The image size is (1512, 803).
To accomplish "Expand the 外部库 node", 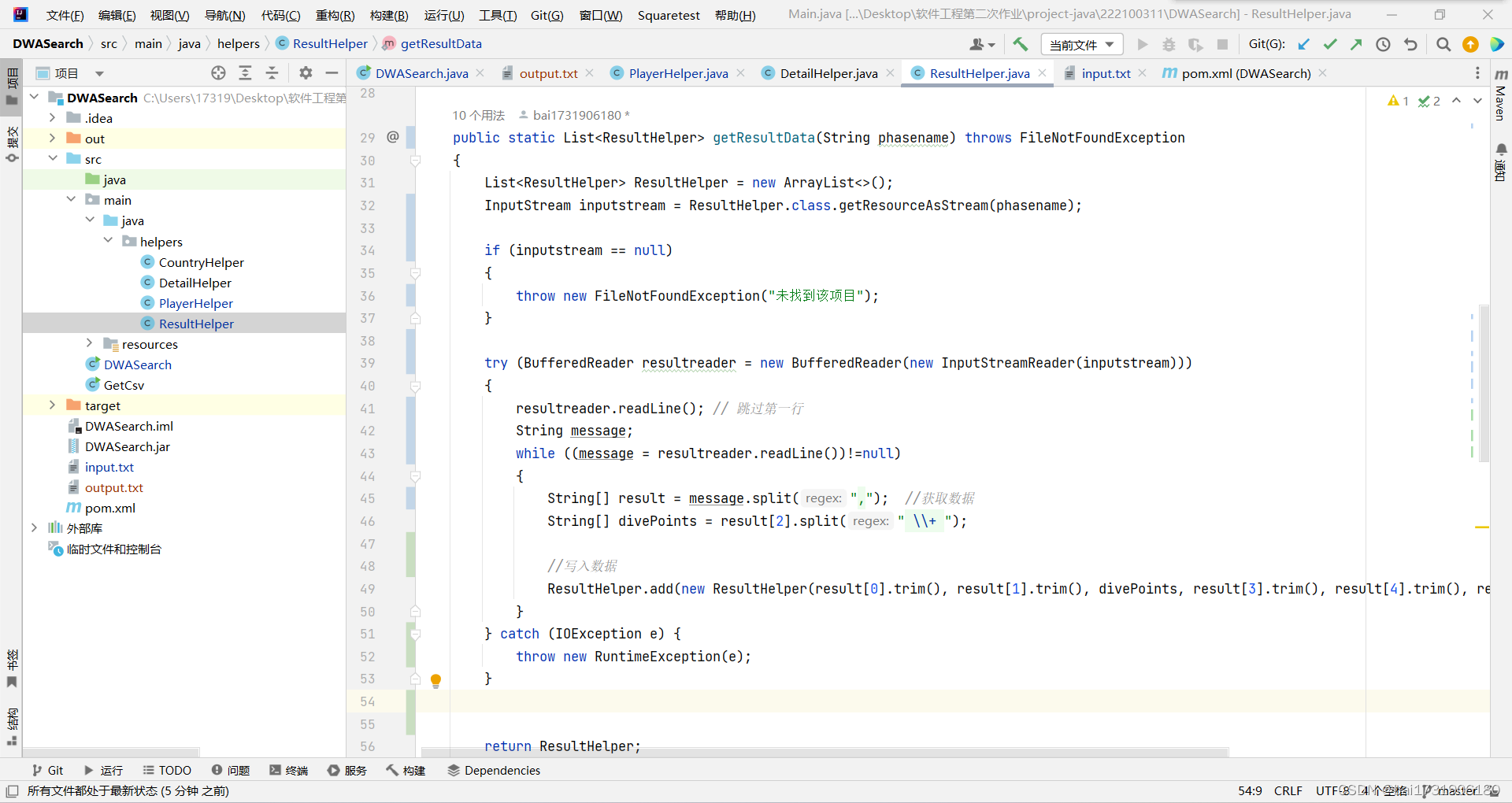I will coord(34,527).
